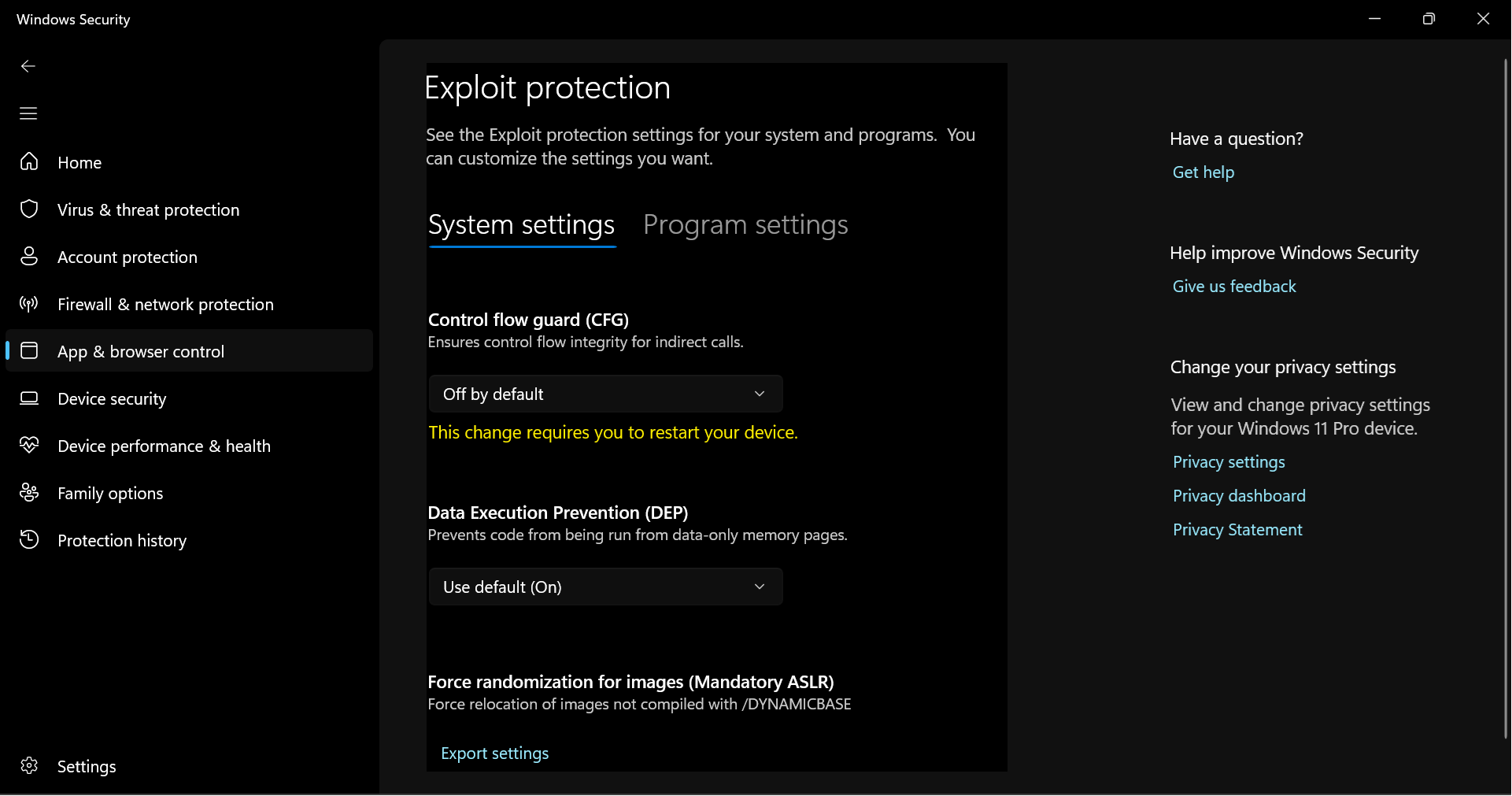Open Account protection section
The height and width of the screenshot is (796, 1512).
(x=189, y=257)
